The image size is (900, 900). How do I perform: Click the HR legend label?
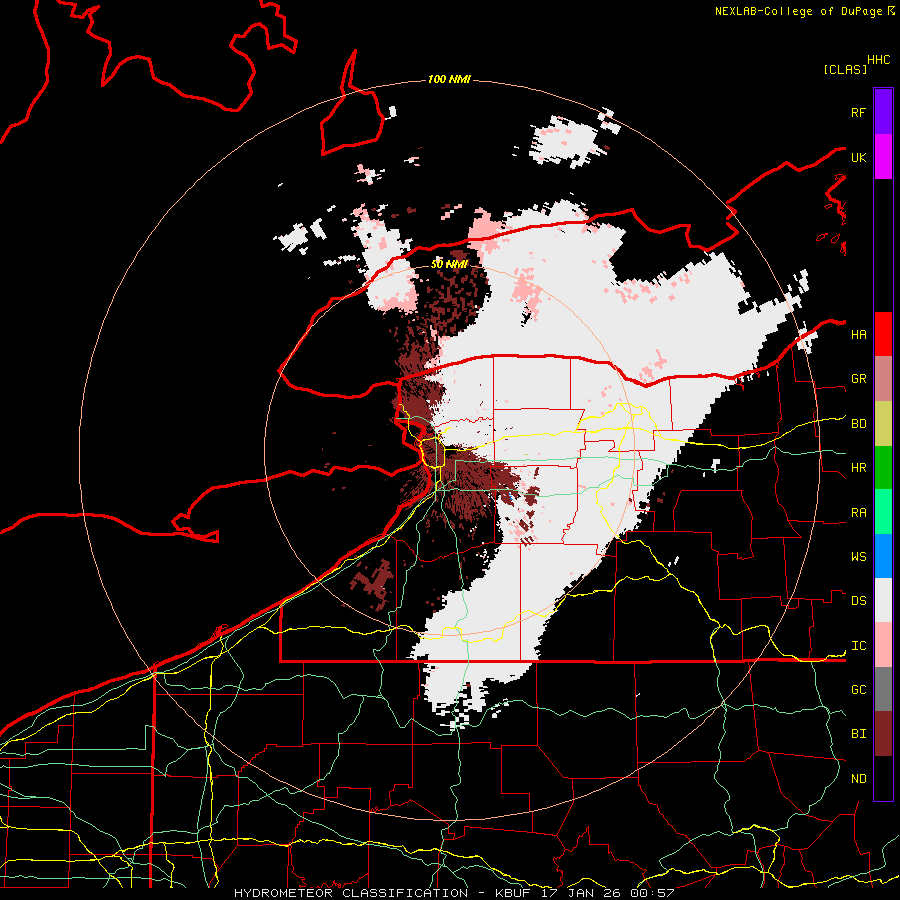point(858,468)
